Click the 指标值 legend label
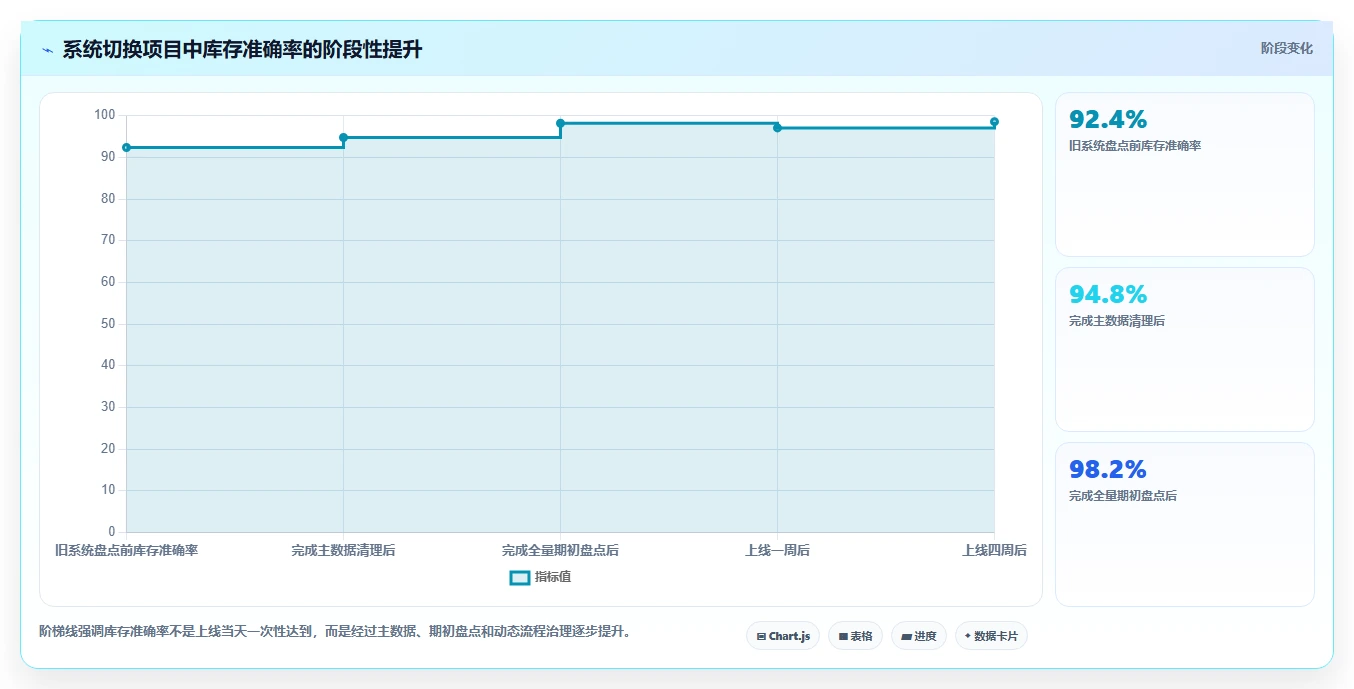This screenshot has width=1354, height=689. (x=553, y=577)
